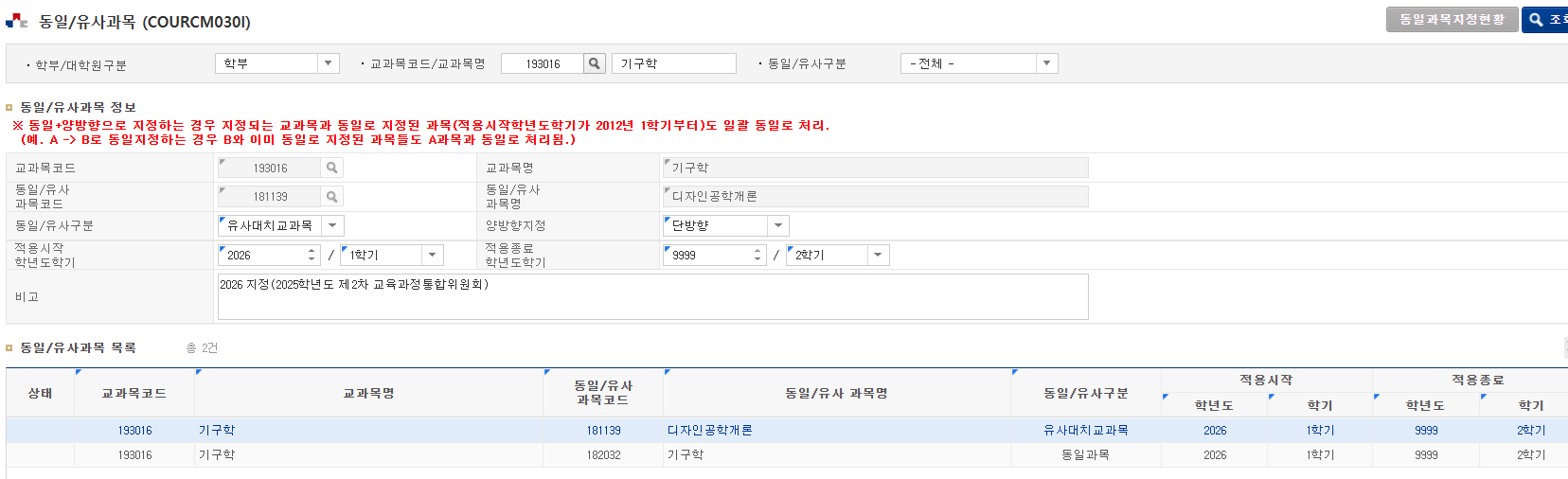
Task: Click the 기구학 course name search field
Action: [673, 63]
